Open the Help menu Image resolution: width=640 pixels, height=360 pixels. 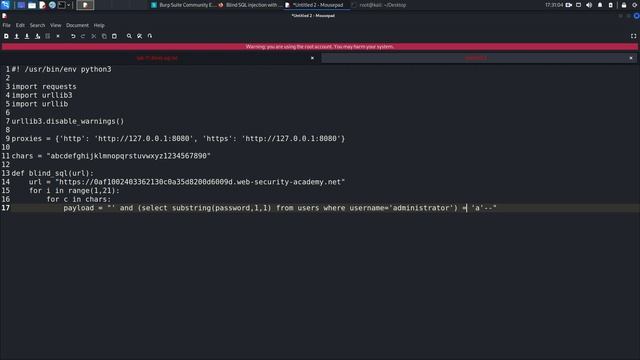[99, 25]
